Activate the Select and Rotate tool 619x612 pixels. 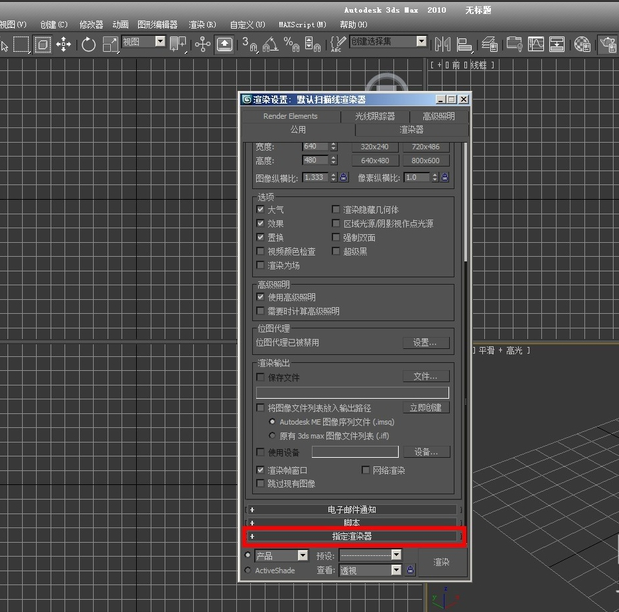click(x=88, y=44)
